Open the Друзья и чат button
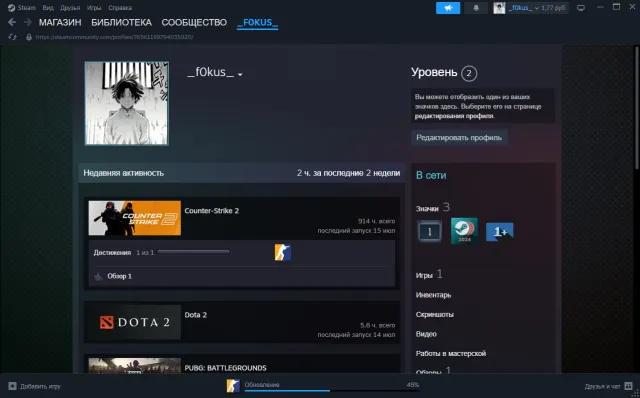The image size is (640, 398). coord(608,386)
